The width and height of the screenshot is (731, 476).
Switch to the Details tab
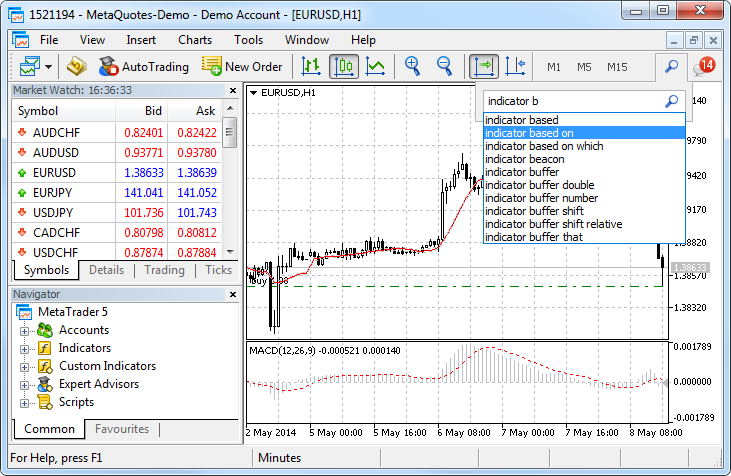coord(106,270)
